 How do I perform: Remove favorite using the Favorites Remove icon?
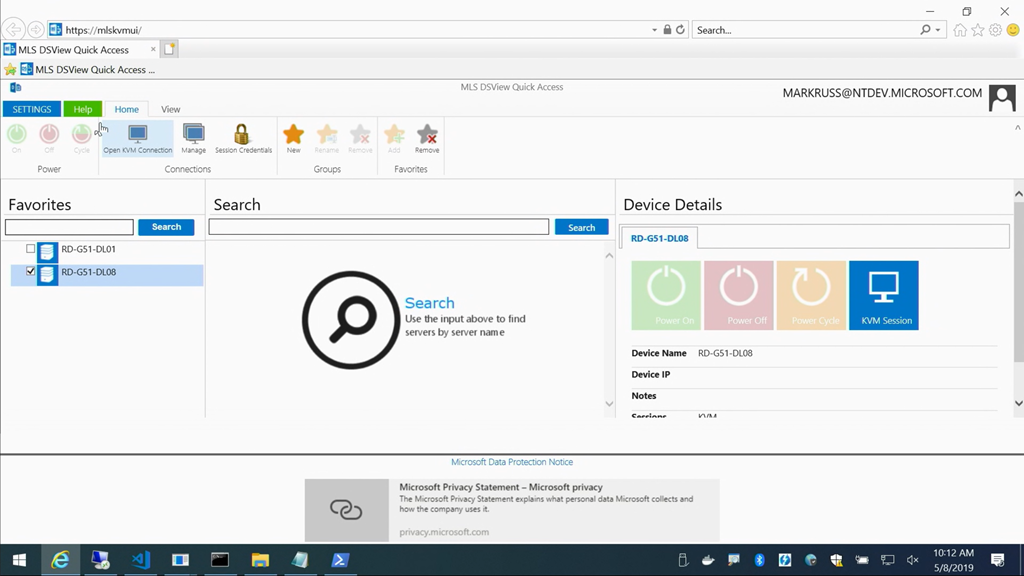(427, 138)
